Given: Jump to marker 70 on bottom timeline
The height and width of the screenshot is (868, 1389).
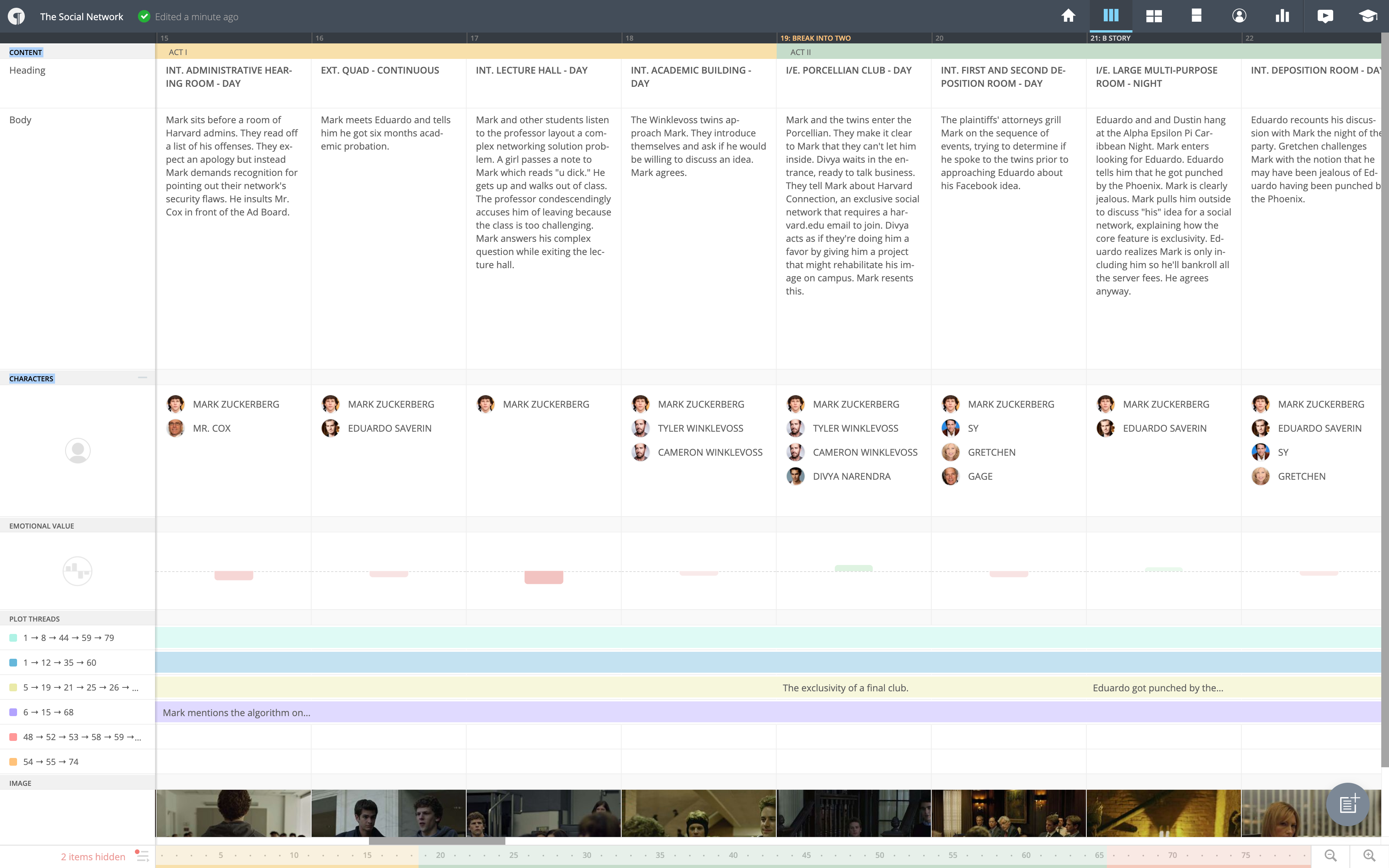Looking at the screenshot, I should [1173, 855].
